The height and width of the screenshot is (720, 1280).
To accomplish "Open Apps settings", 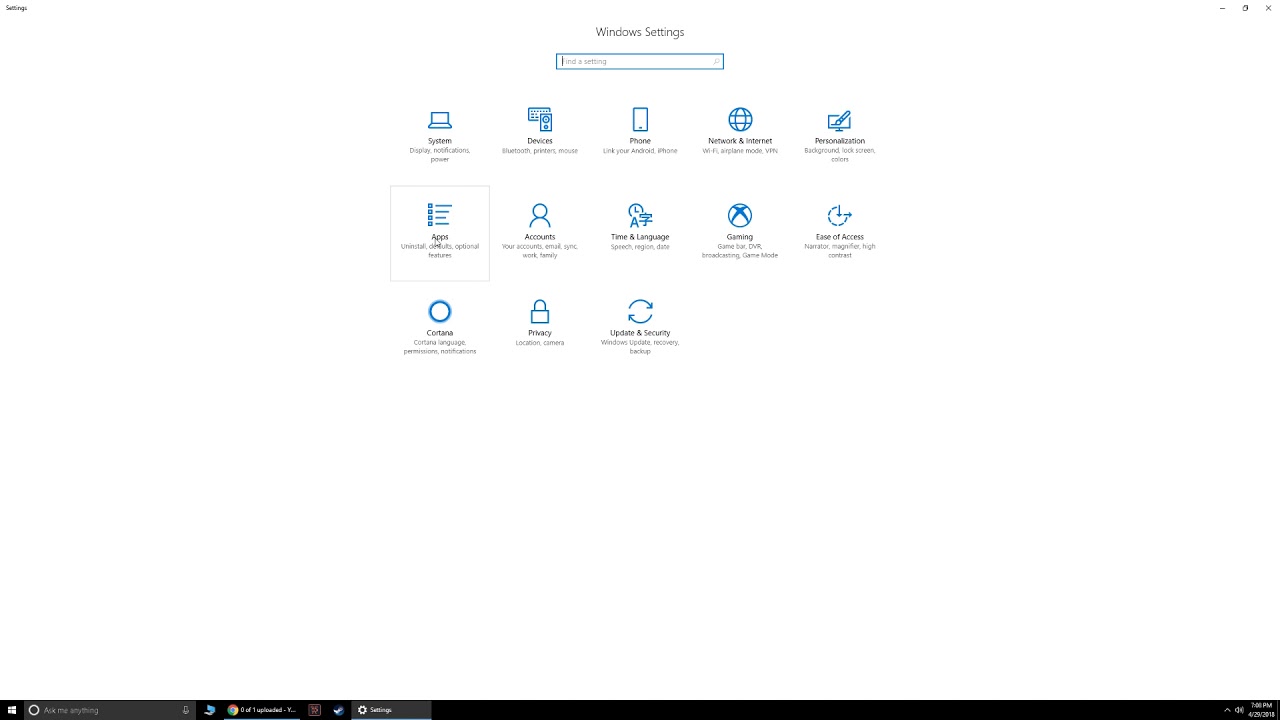I will 440,230.
